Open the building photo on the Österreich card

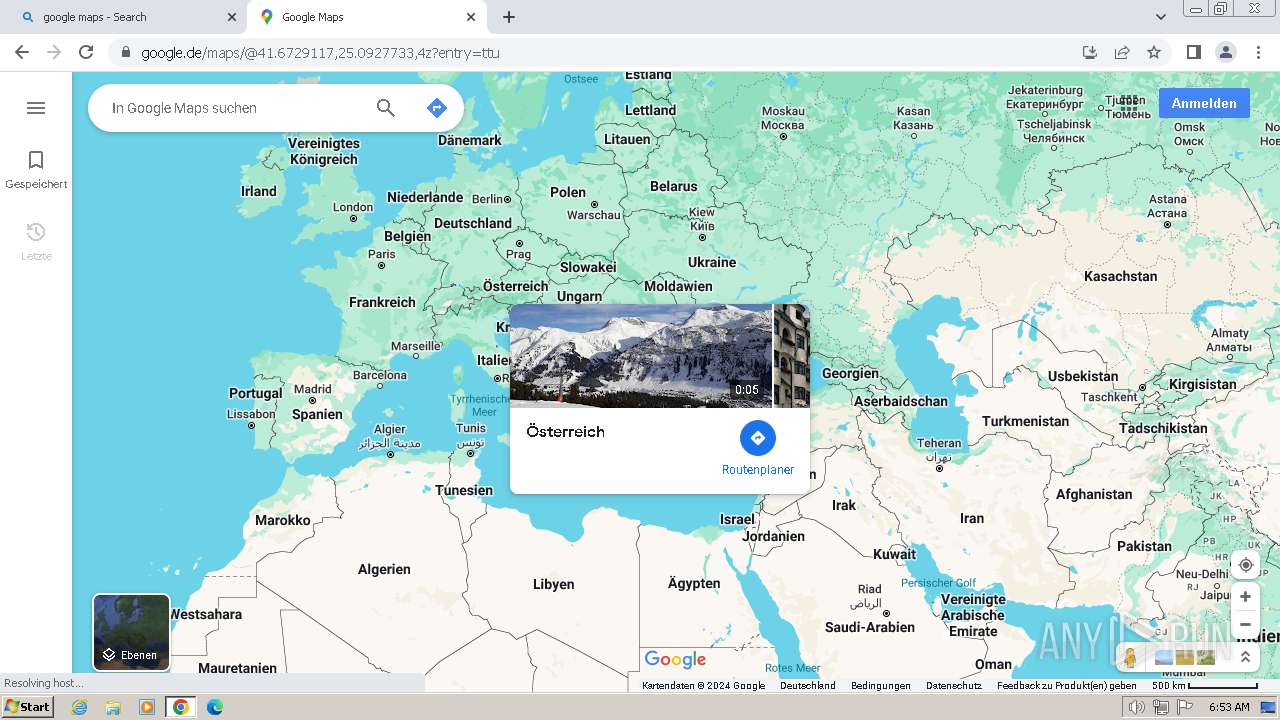coord(792,356)
